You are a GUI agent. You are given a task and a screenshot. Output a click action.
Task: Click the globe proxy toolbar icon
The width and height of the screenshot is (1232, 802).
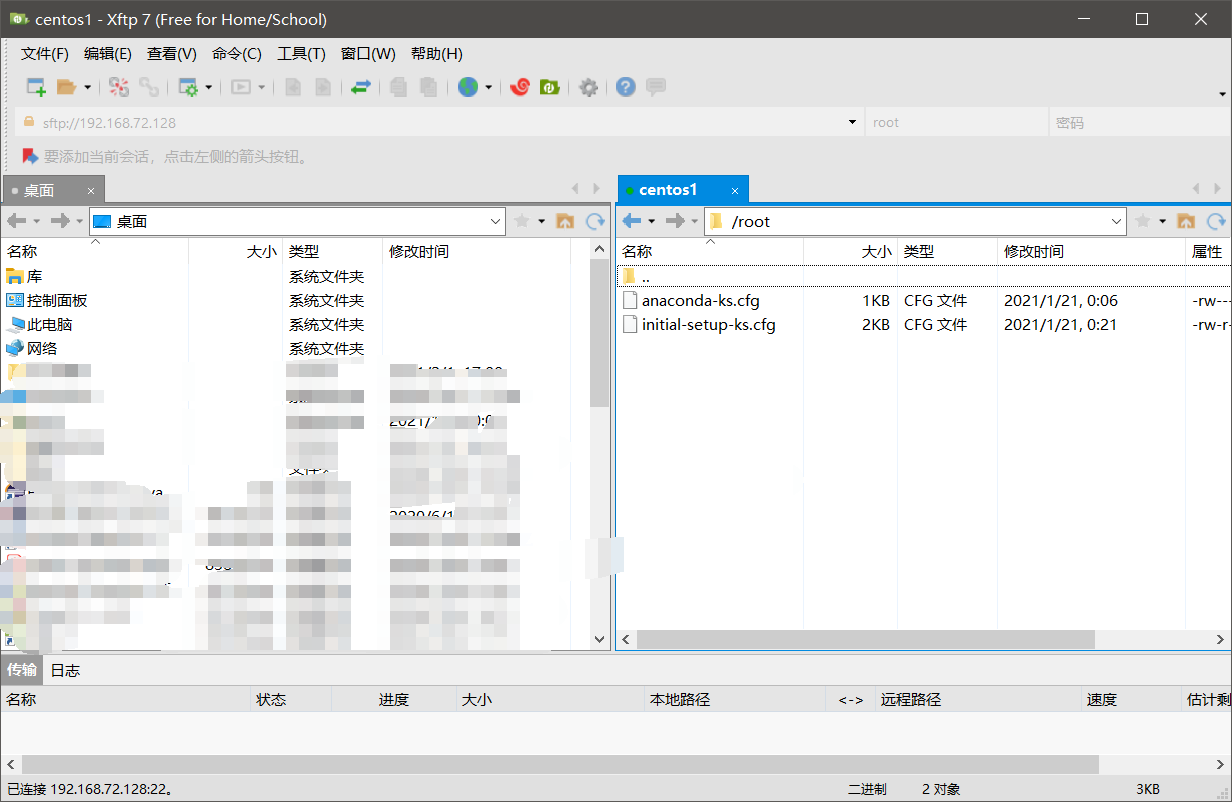tap(468, 87)
